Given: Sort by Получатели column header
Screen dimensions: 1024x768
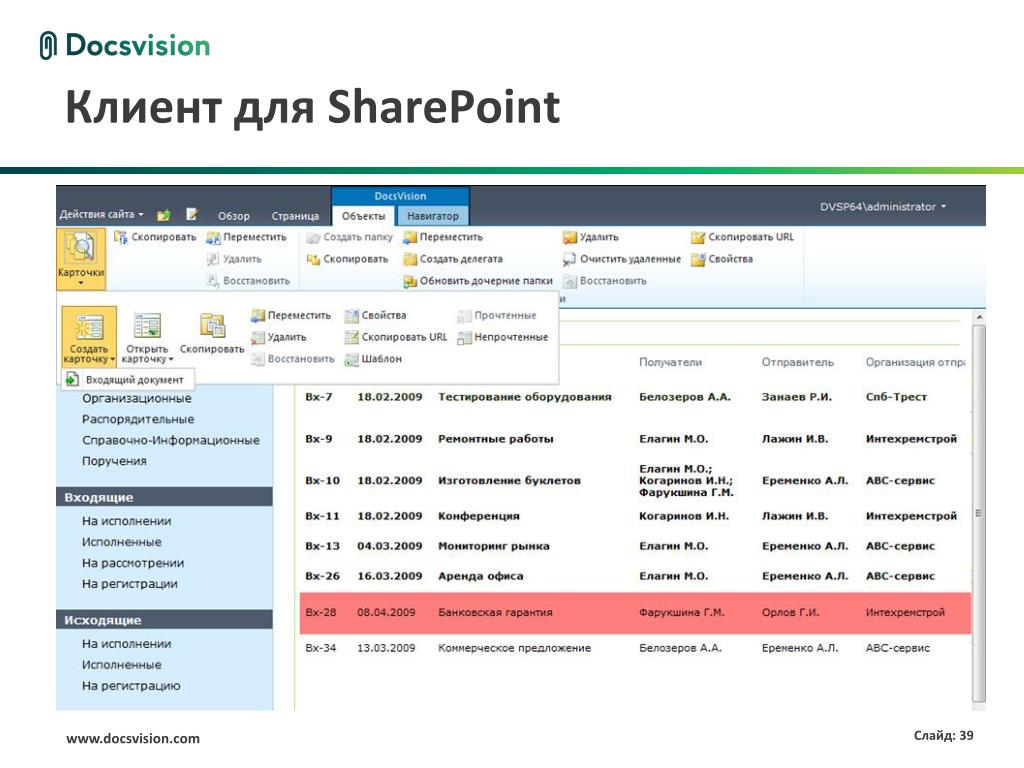Looking at the screenshot, I should [670, 362].
